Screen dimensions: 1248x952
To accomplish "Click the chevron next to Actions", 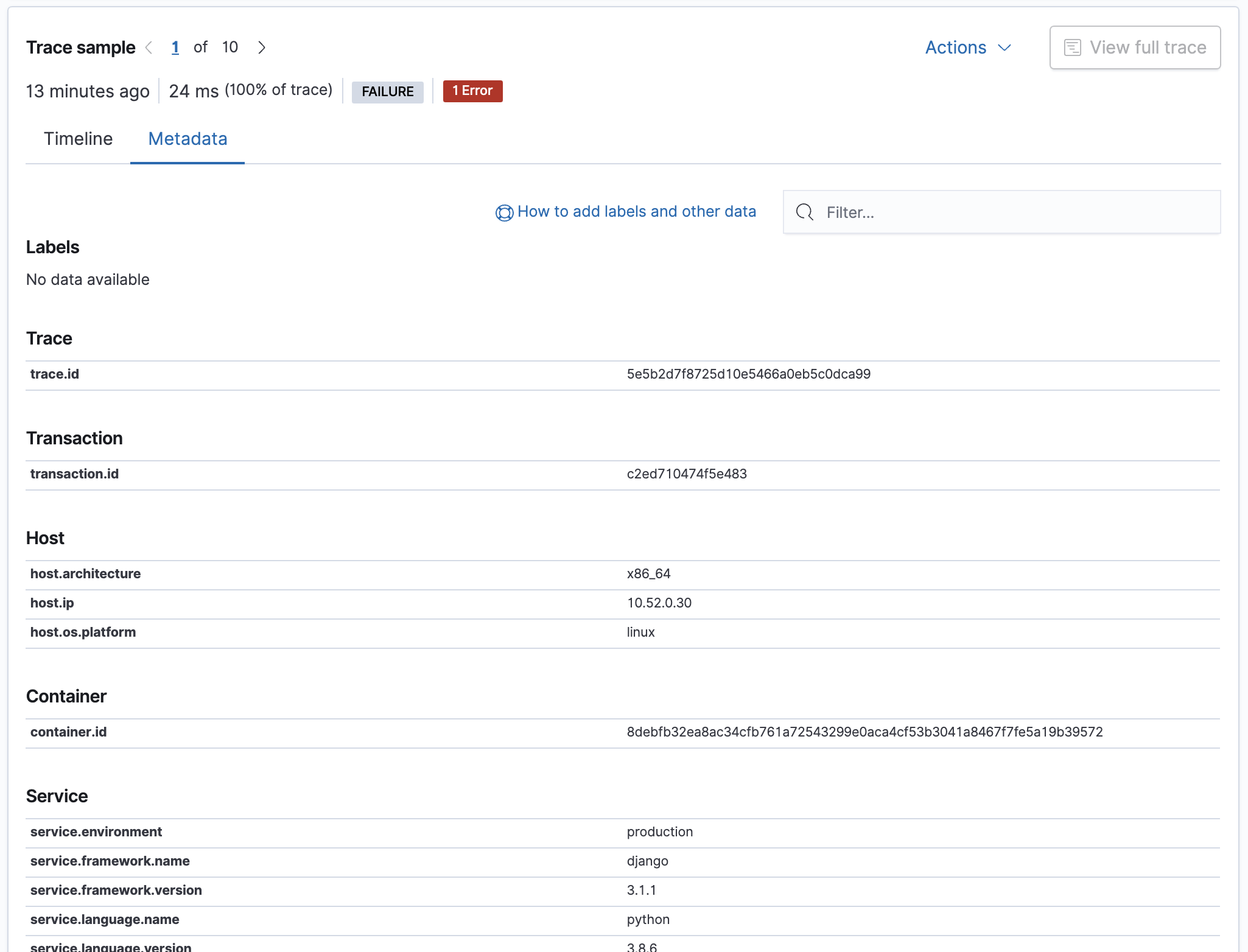I will (1004, 47).
